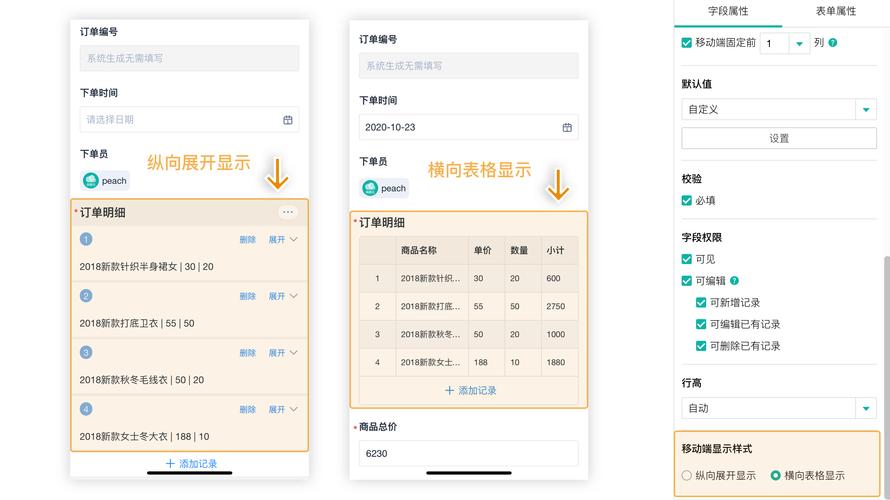The width and height of the screenshot is (890, 500).
Task: Select 横向表格显示 radio option
Action: tap(775, 476)
